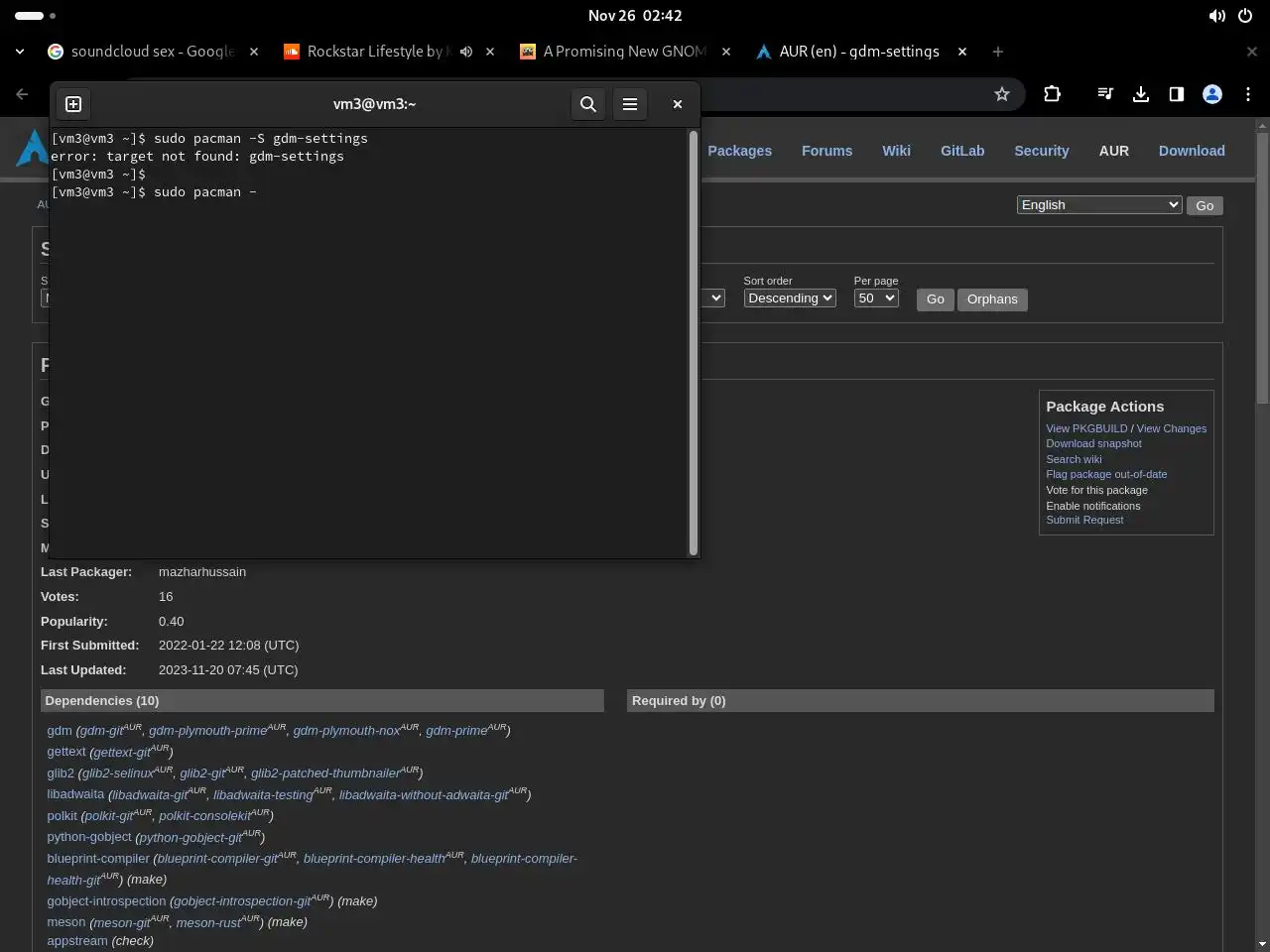
Task: Open the Download nav item
Action: [x=1192, y=151]
